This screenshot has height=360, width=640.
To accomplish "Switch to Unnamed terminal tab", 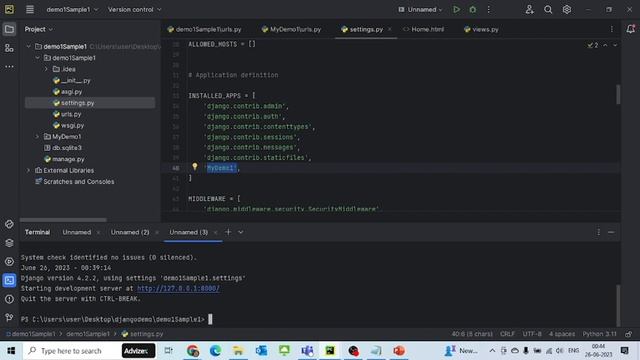I will pyautogui.click(x=77, y=232).
